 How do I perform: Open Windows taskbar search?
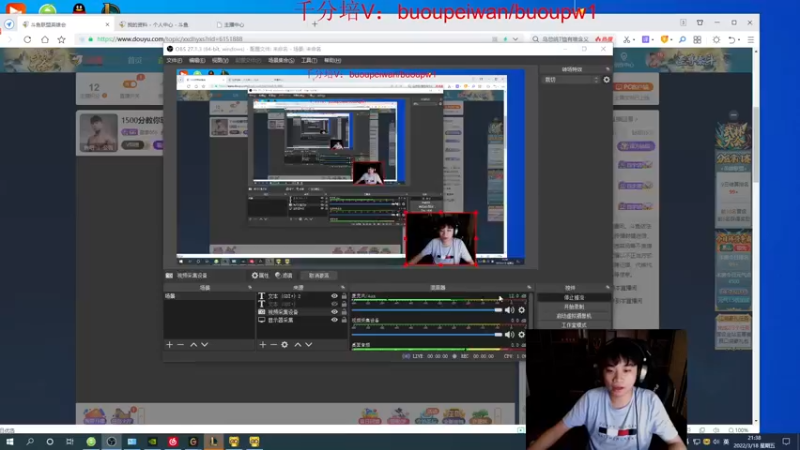[30, 441]
